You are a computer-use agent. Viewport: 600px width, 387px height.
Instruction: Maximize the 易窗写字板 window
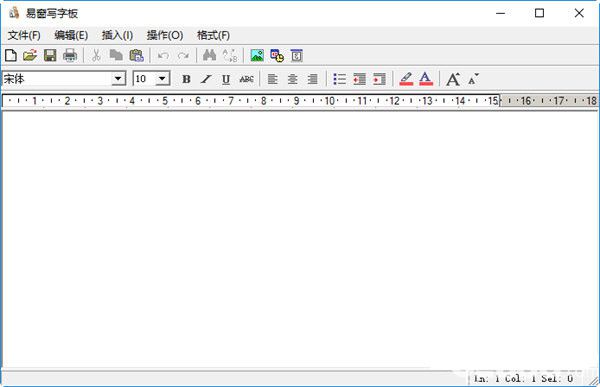pyautogui.click(x=540, y=13)
